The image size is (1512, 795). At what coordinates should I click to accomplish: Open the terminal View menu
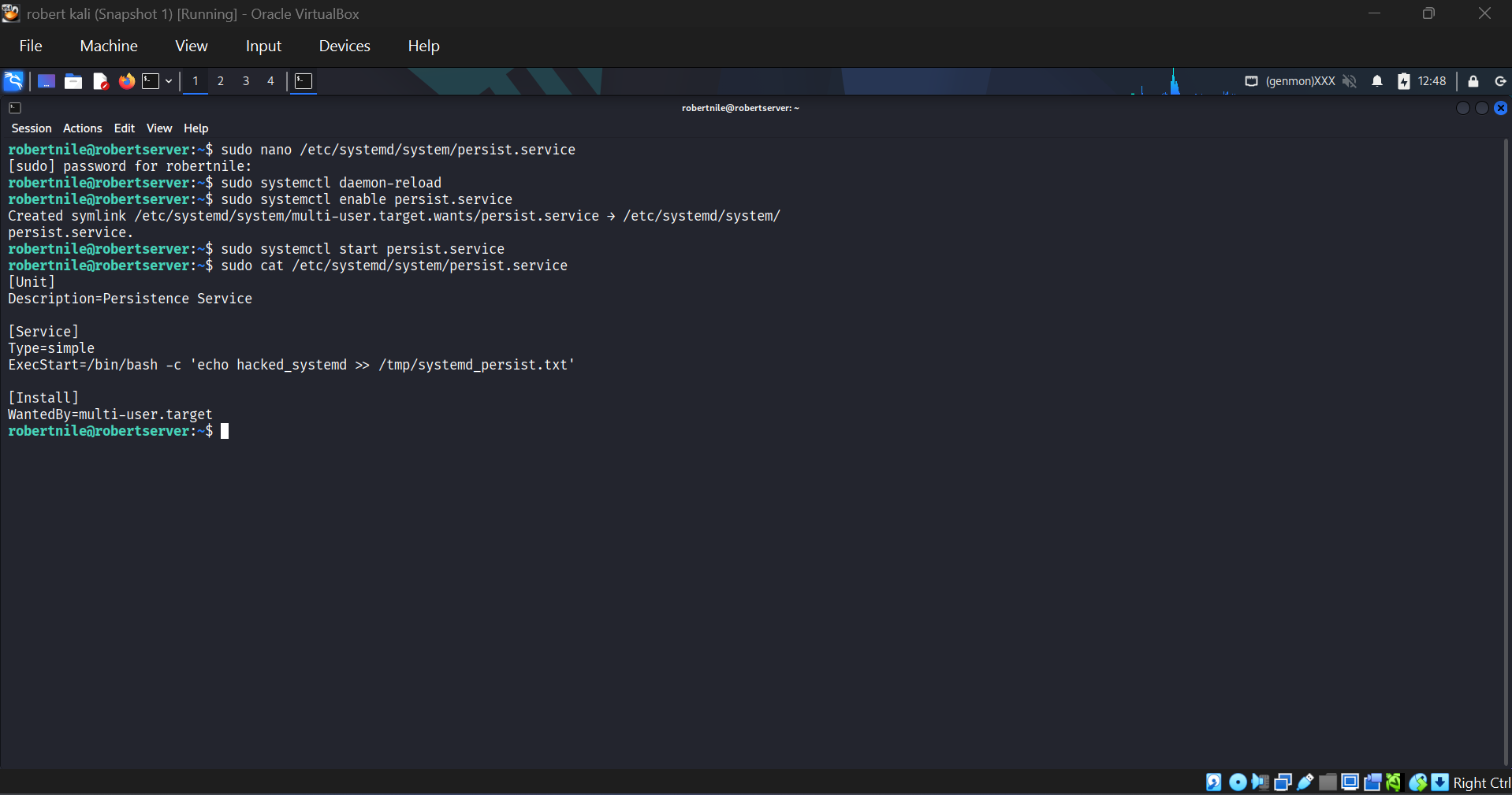tap(159, 128)
